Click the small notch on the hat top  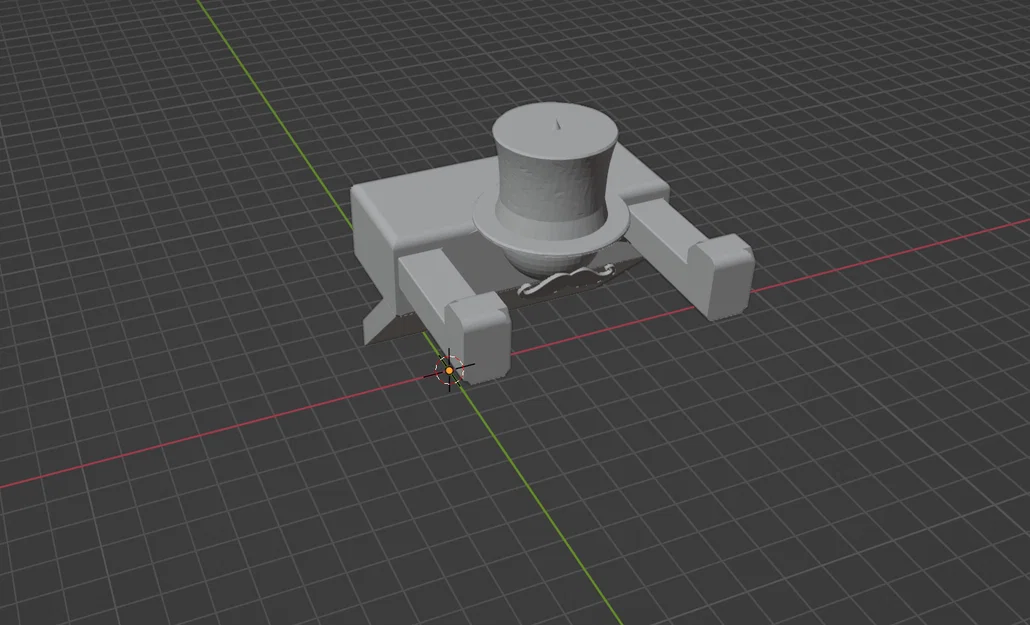[558, 124]
